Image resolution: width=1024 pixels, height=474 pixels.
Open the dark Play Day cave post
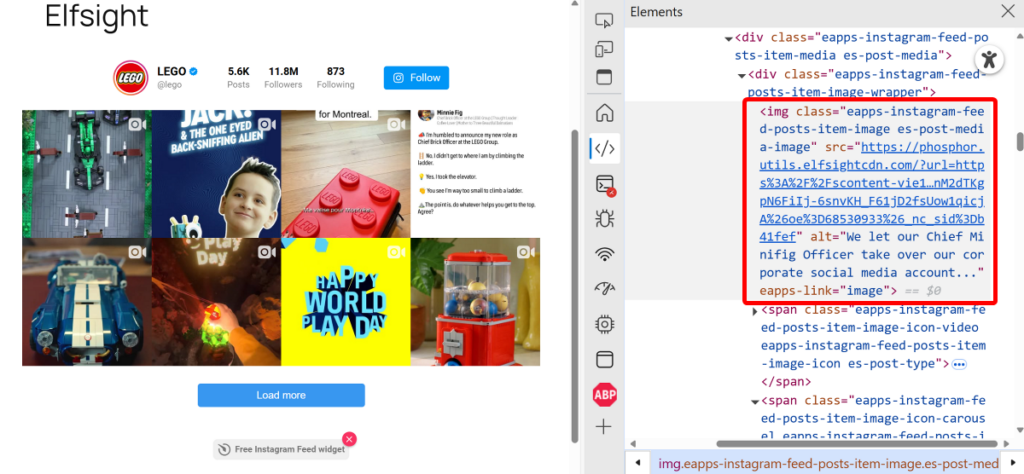[x=216, y=302]
